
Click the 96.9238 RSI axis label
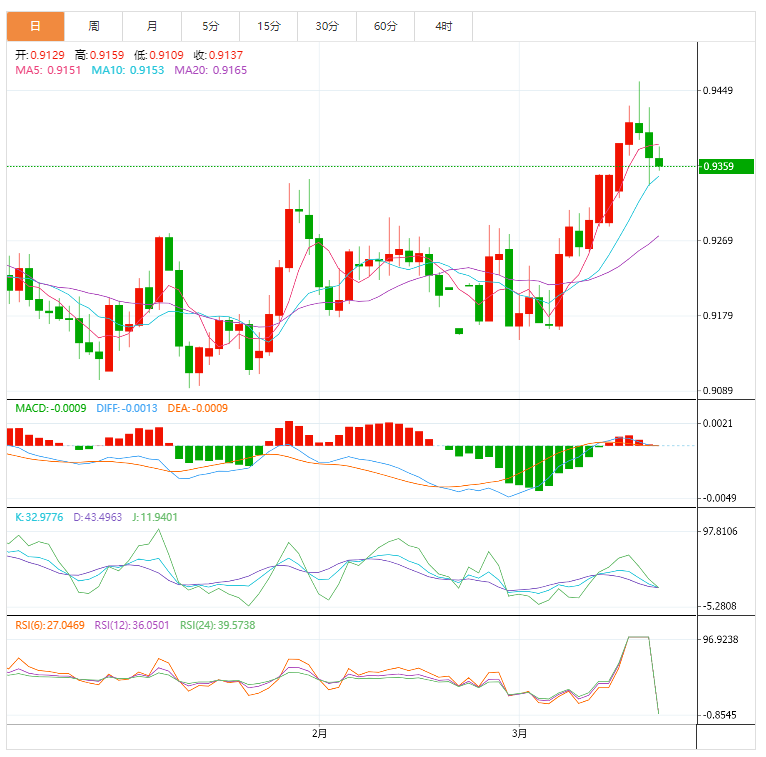(720, 640)
